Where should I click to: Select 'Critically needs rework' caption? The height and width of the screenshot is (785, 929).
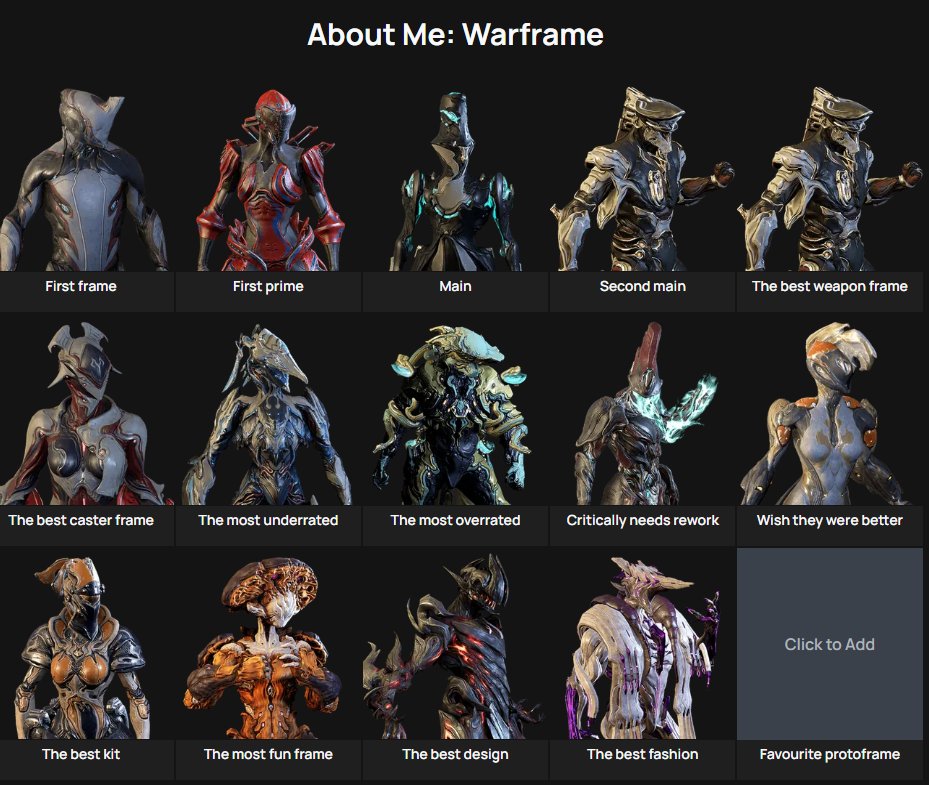[642, 520]
